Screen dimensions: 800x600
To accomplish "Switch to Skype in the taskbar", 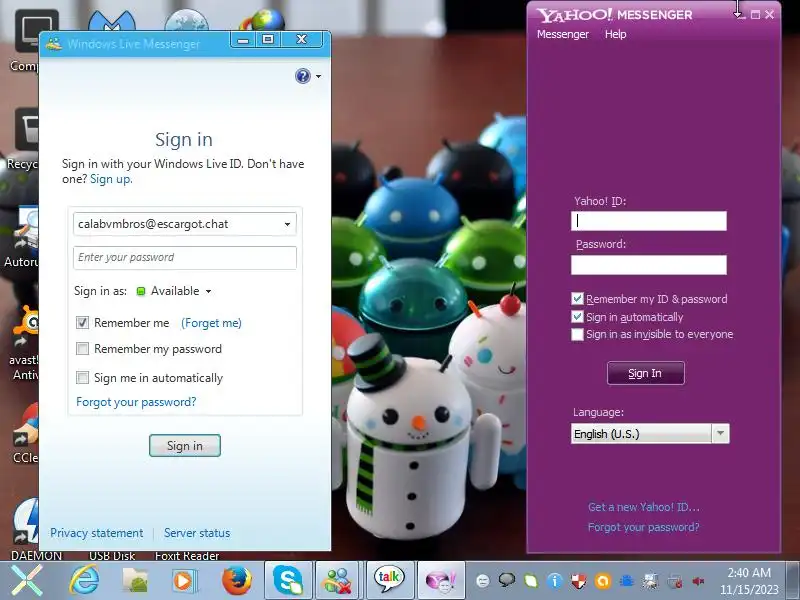I will 288,580.
